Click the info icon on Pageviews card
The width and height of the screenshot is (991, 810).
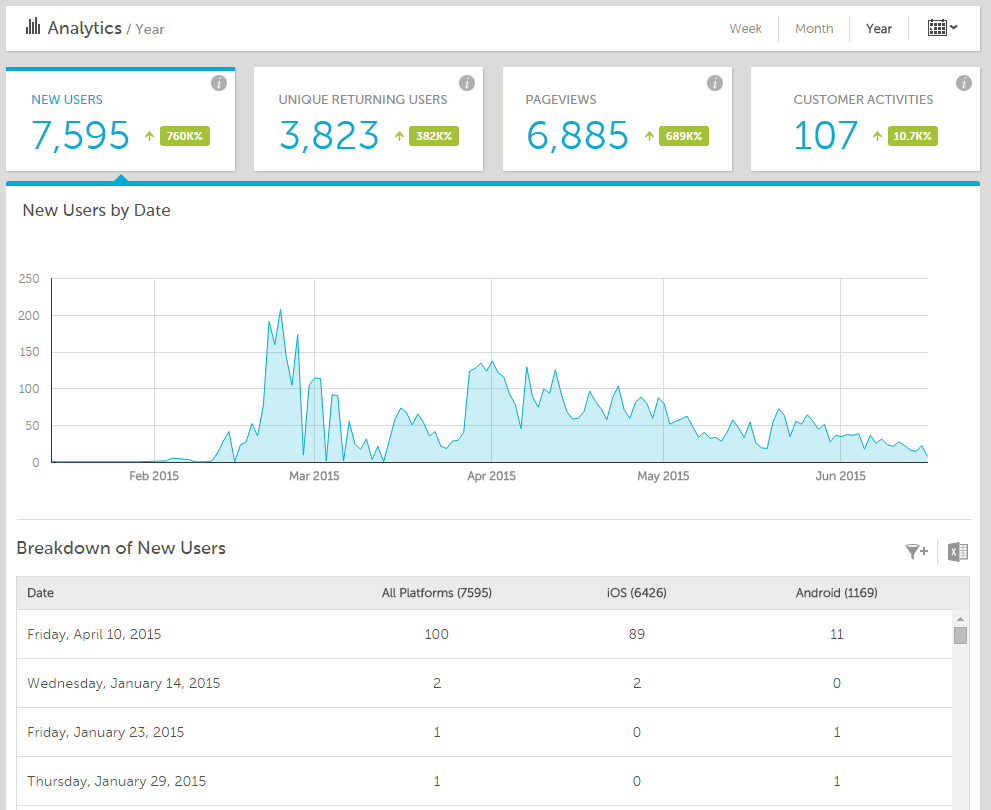715,83
